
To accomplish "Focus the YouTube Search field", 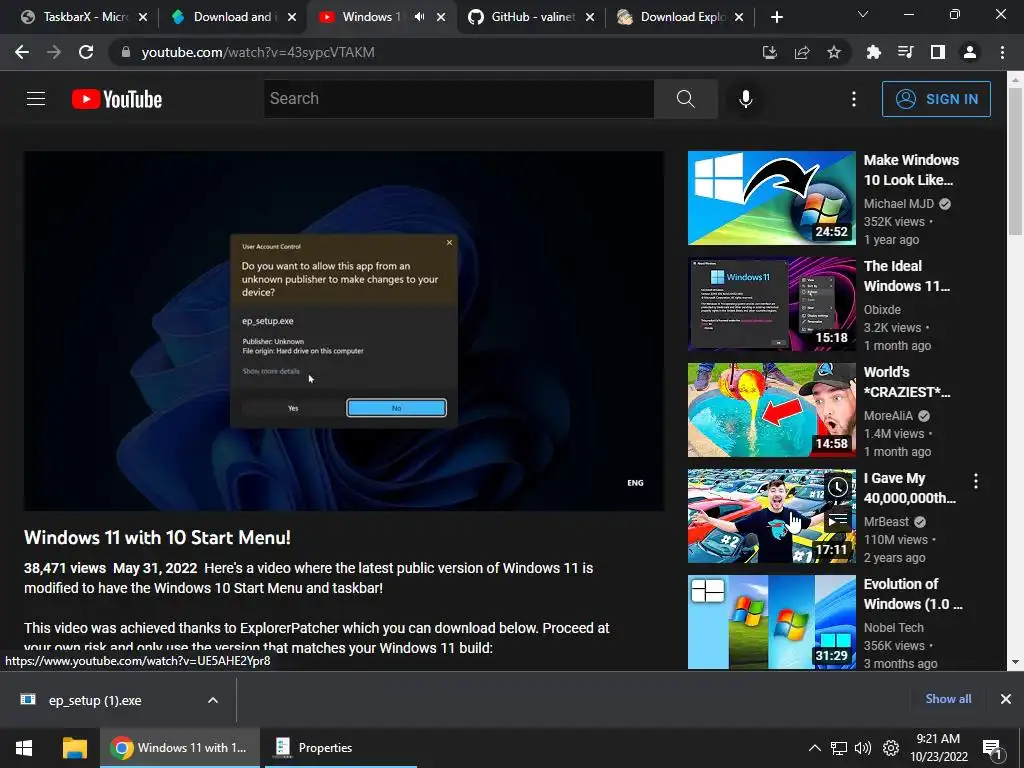I will pyautogui.click(x=459, y=99).
